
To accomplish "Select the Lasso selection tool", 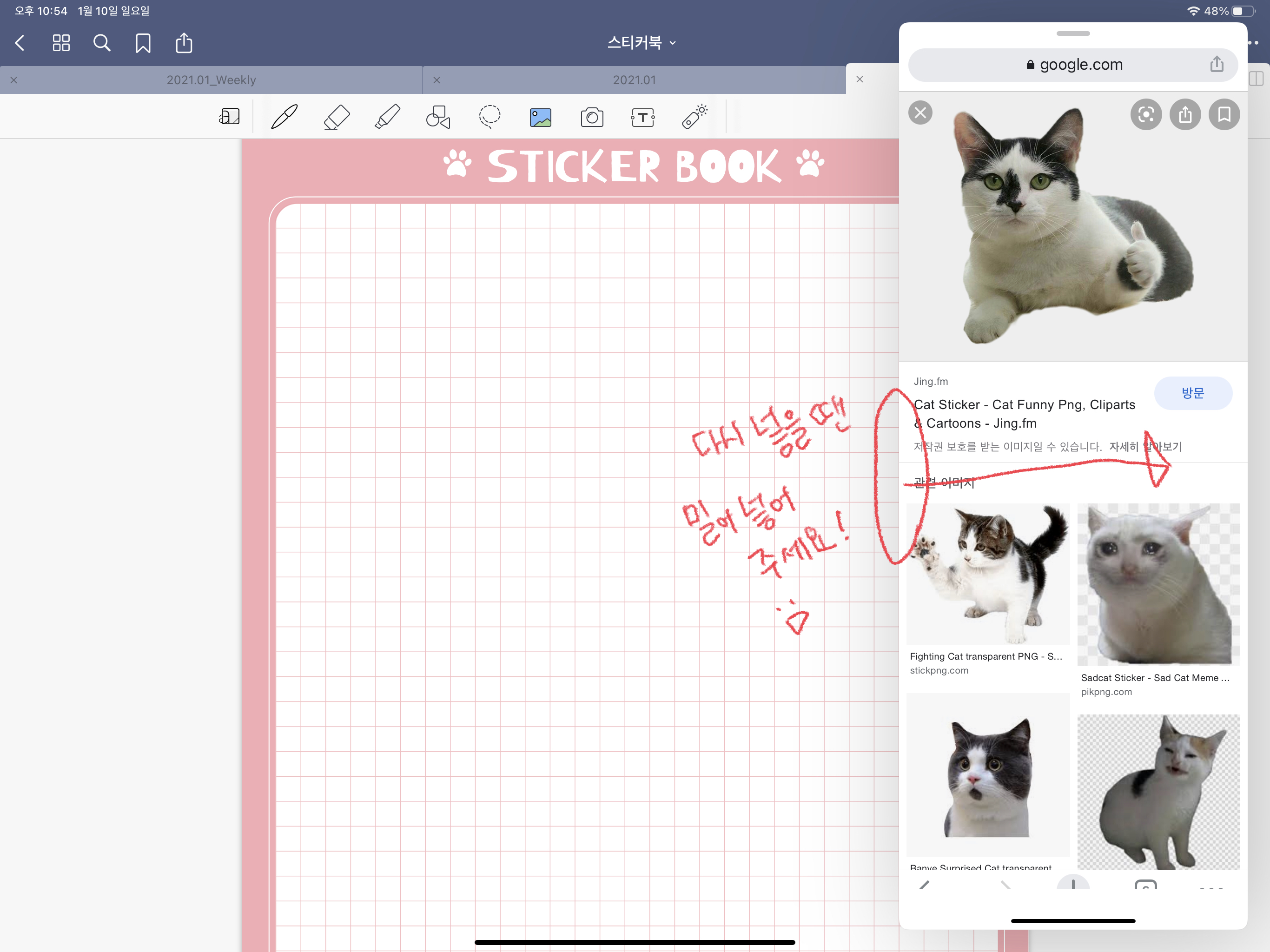I will click(x=489, y=117).
